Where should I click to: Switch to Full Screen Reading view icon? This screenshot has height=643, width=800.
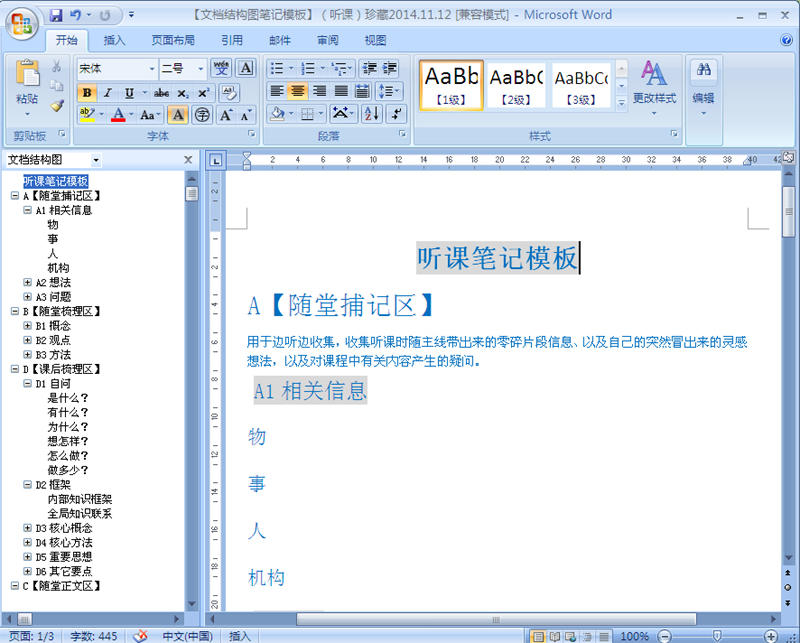click(556, 635)
